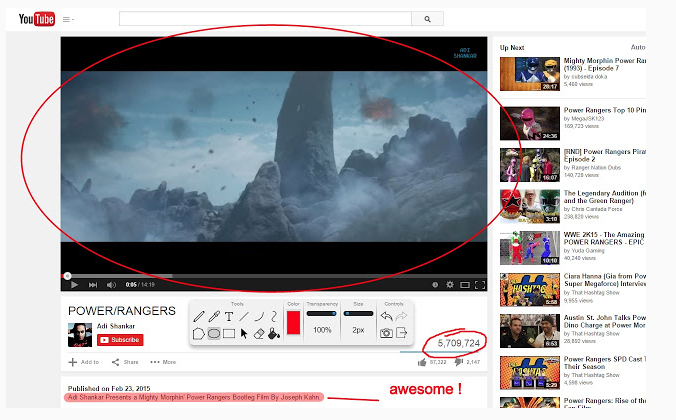Toggle video annotations button
Viewport: 676px width, 420px height.
[435, 285]
